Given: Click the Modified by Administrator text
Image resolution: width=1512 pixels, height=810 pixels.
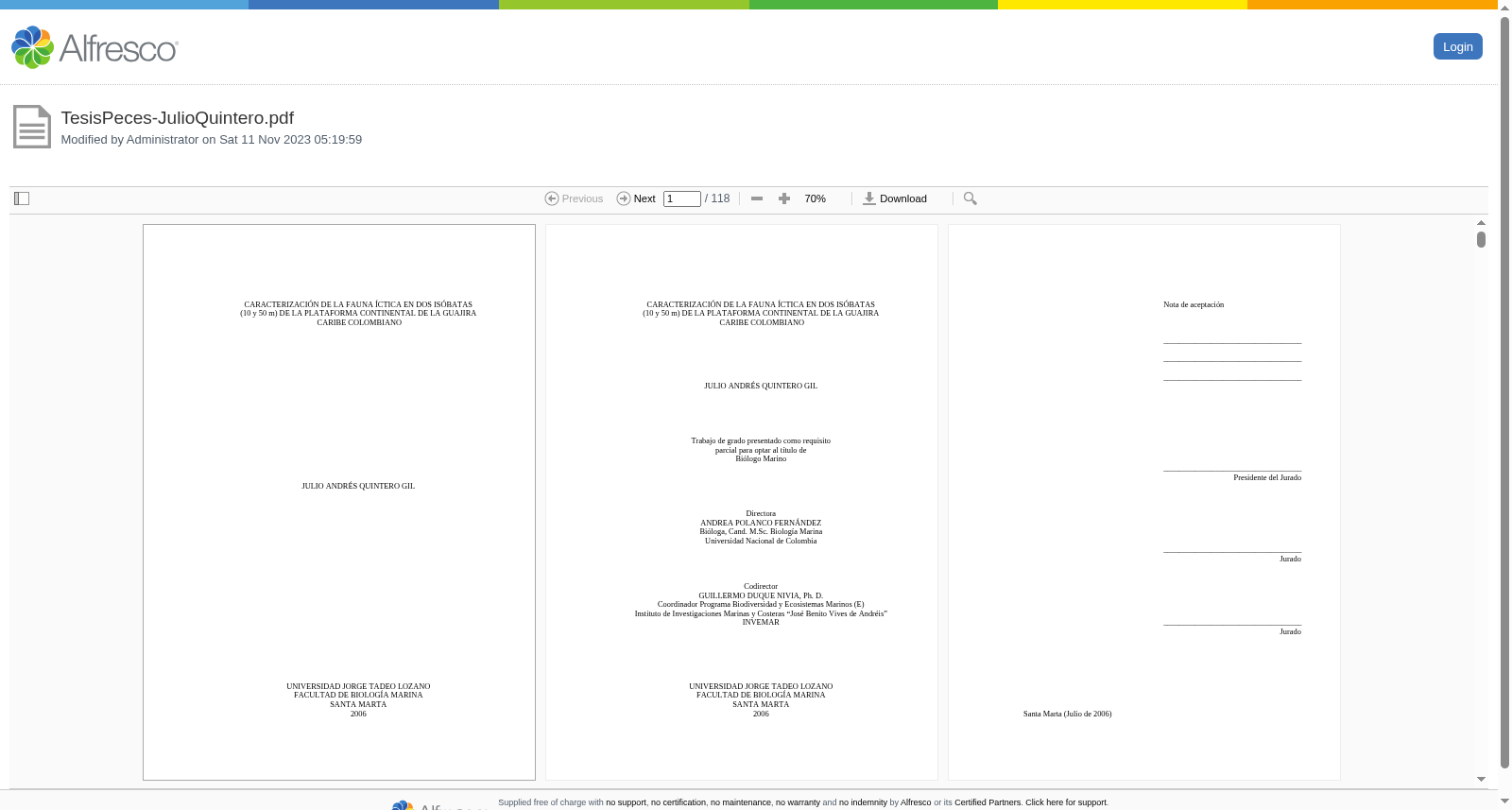Looking at the screenshot, I should click(x=211, y=140).
